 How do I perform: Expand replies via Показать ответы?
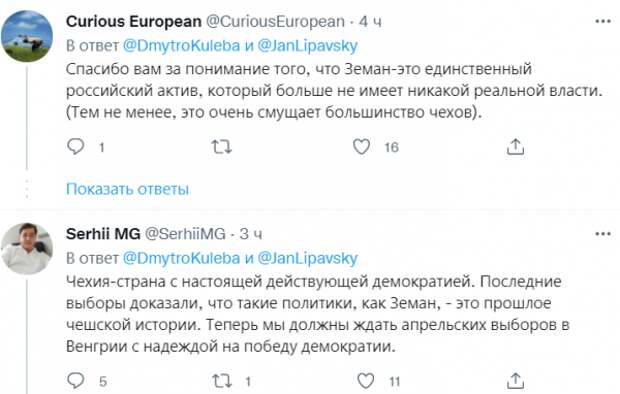click(127, 189)
